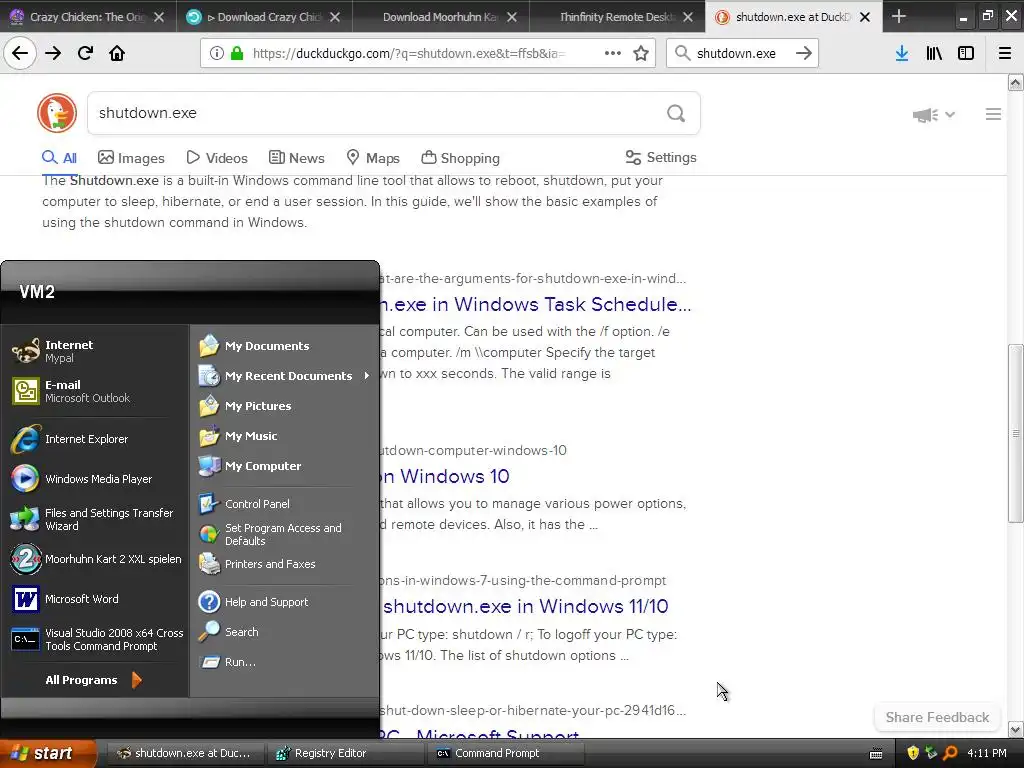Bookmark this page with the star icon
This screenshot has height=768, width=1024.
click(x=641, y=53)
